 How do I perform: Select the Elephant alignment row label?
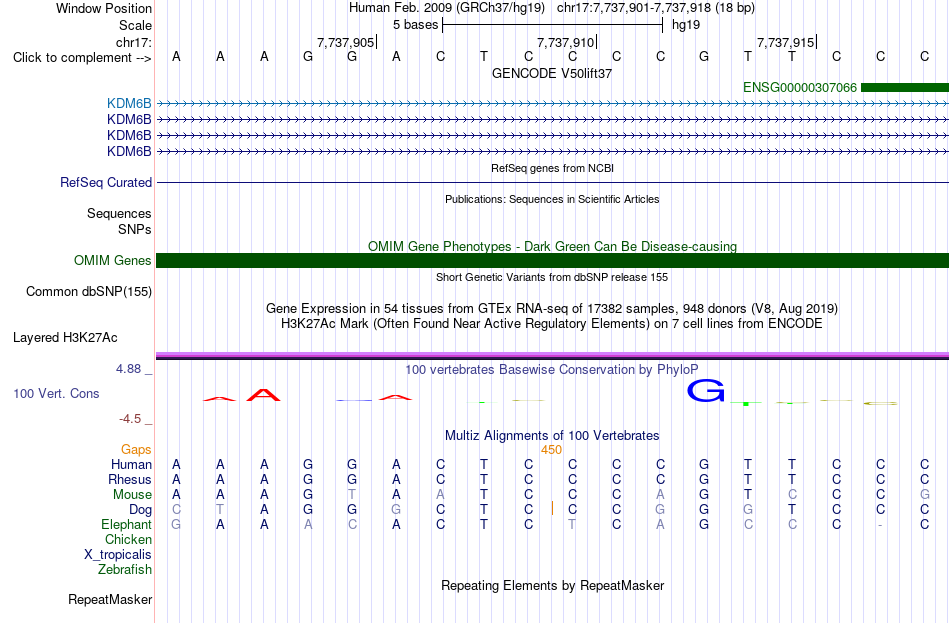tap(127, 525)
